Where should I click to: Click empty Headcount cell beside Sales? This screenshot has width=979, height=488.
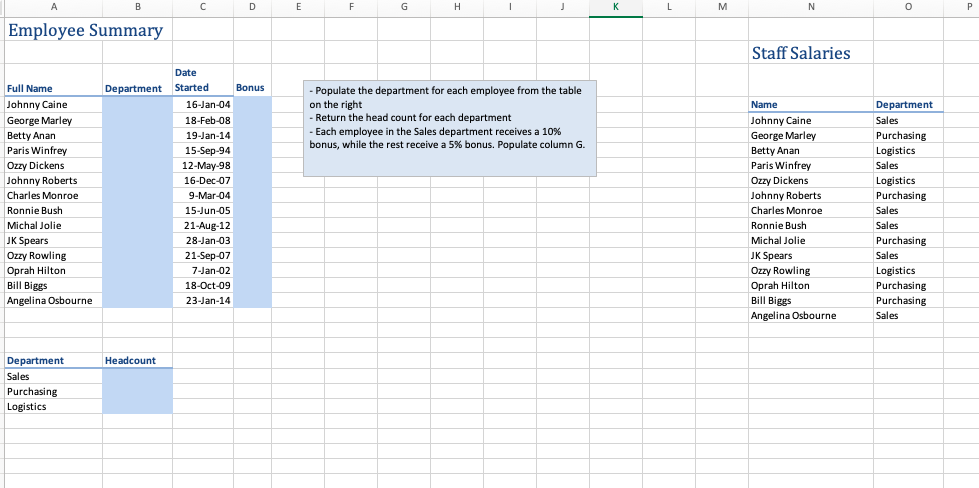pos(137,376)
